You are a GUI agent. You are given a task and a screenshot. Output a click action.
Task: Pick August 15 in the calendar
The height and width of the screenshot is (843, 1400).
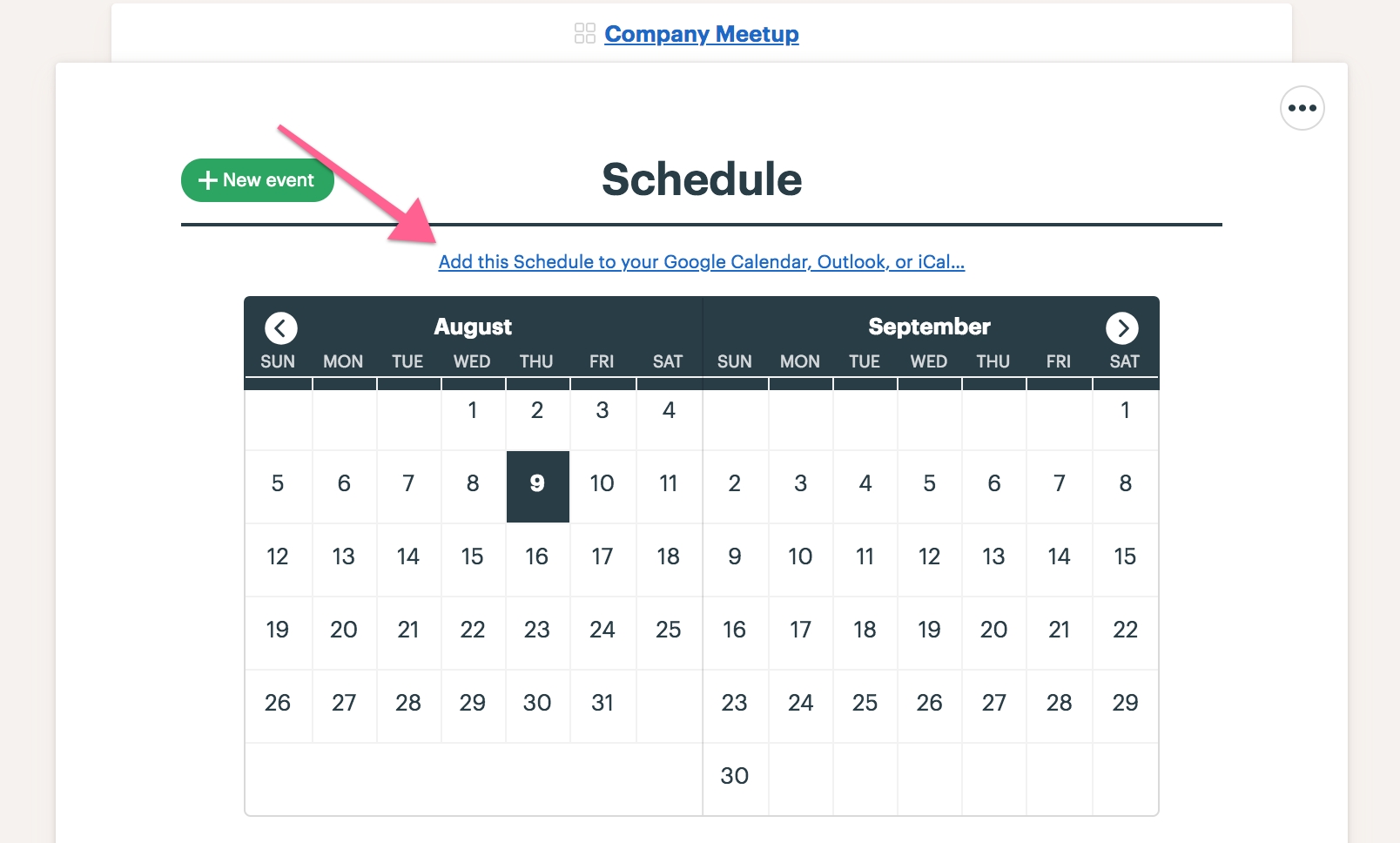pyautogui.click(x=473, y=560)
